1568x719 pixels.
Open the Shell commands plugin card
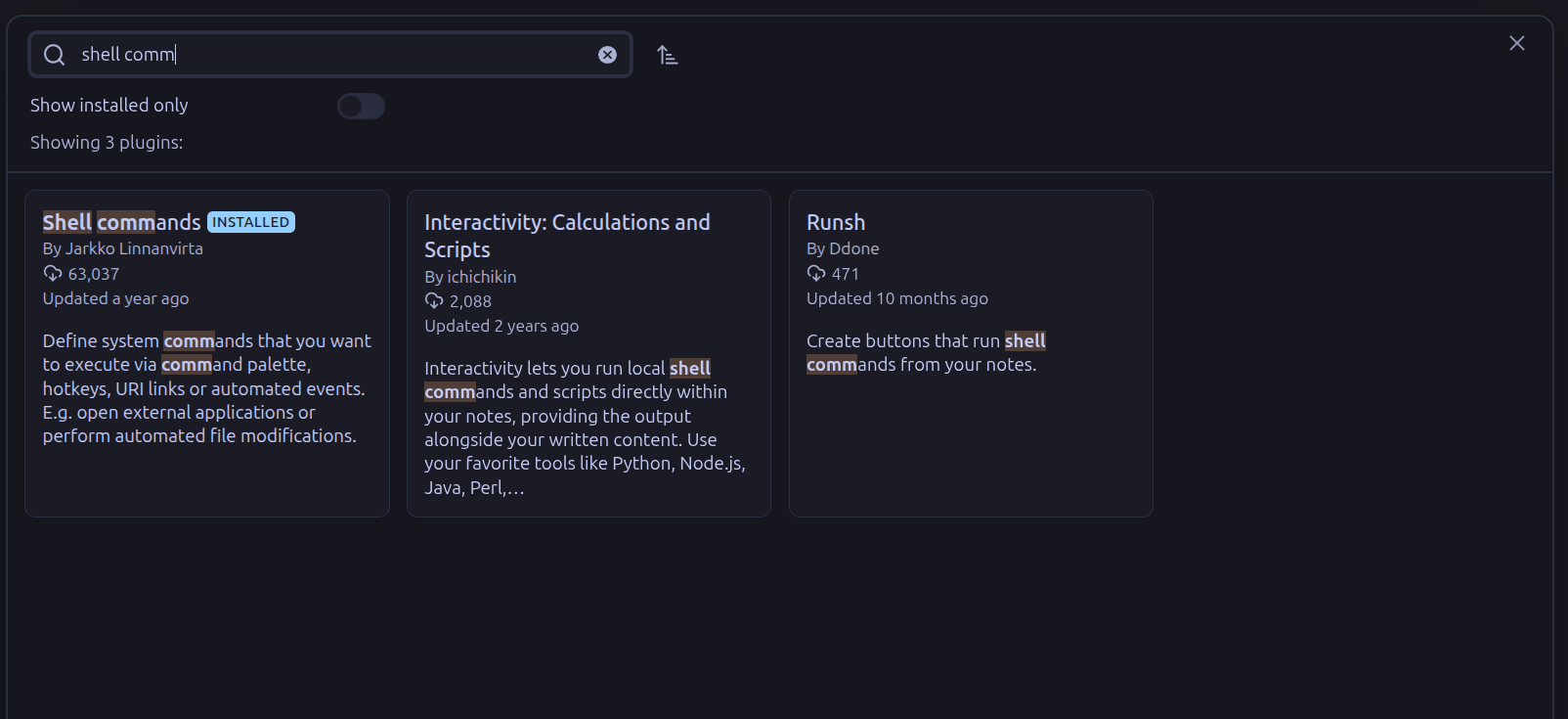pos(207,353)
